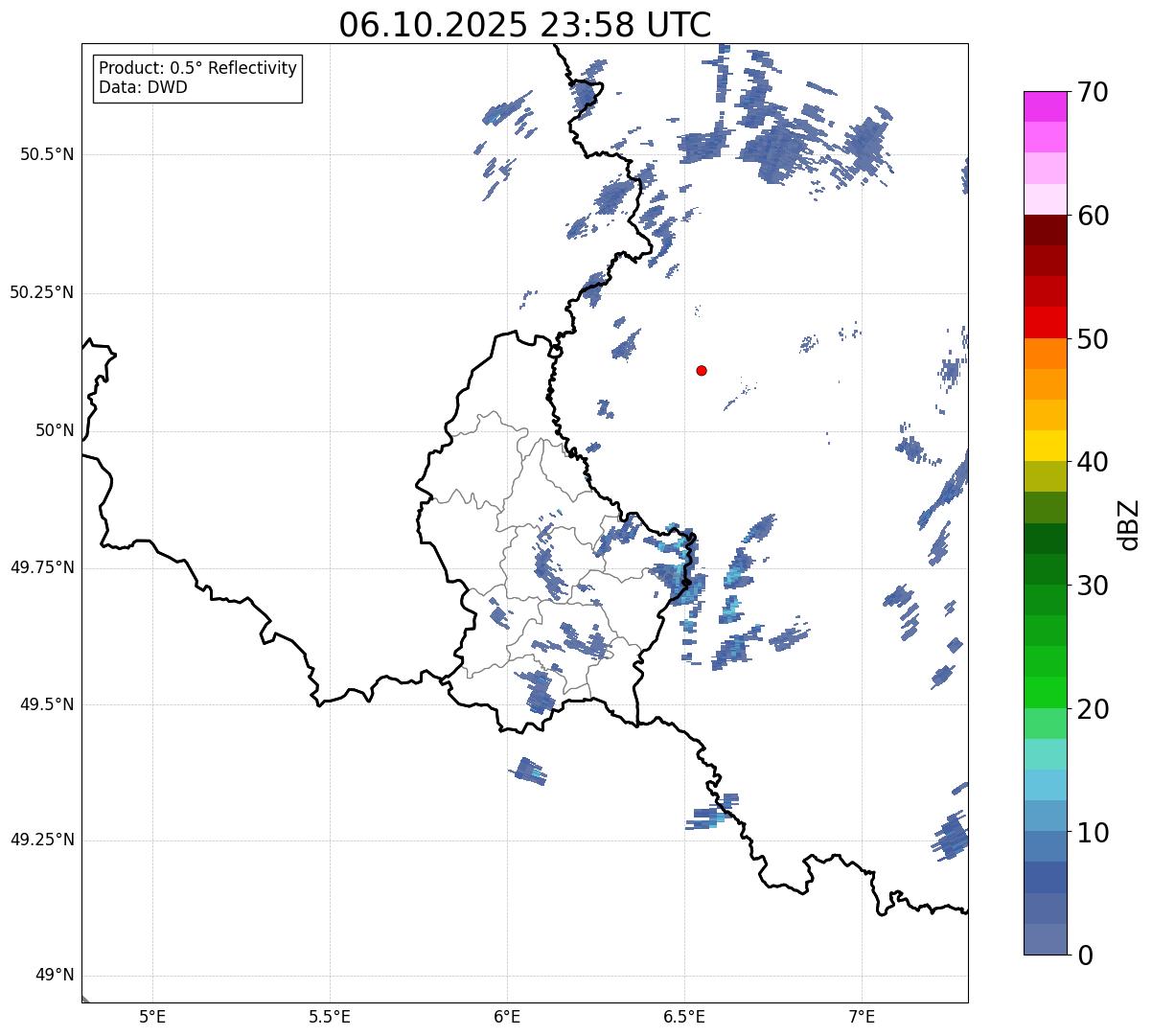Click the 'dBZ' colorbar axis label

click(1129, 524)
